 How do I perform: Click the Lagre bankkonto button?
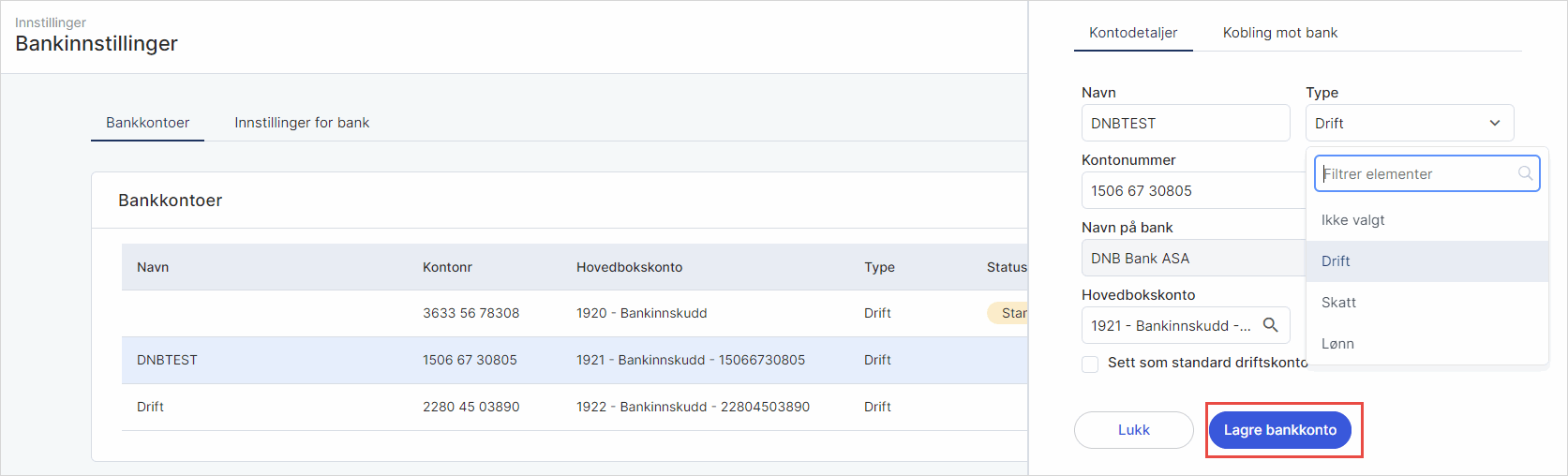click(1279, 430)
